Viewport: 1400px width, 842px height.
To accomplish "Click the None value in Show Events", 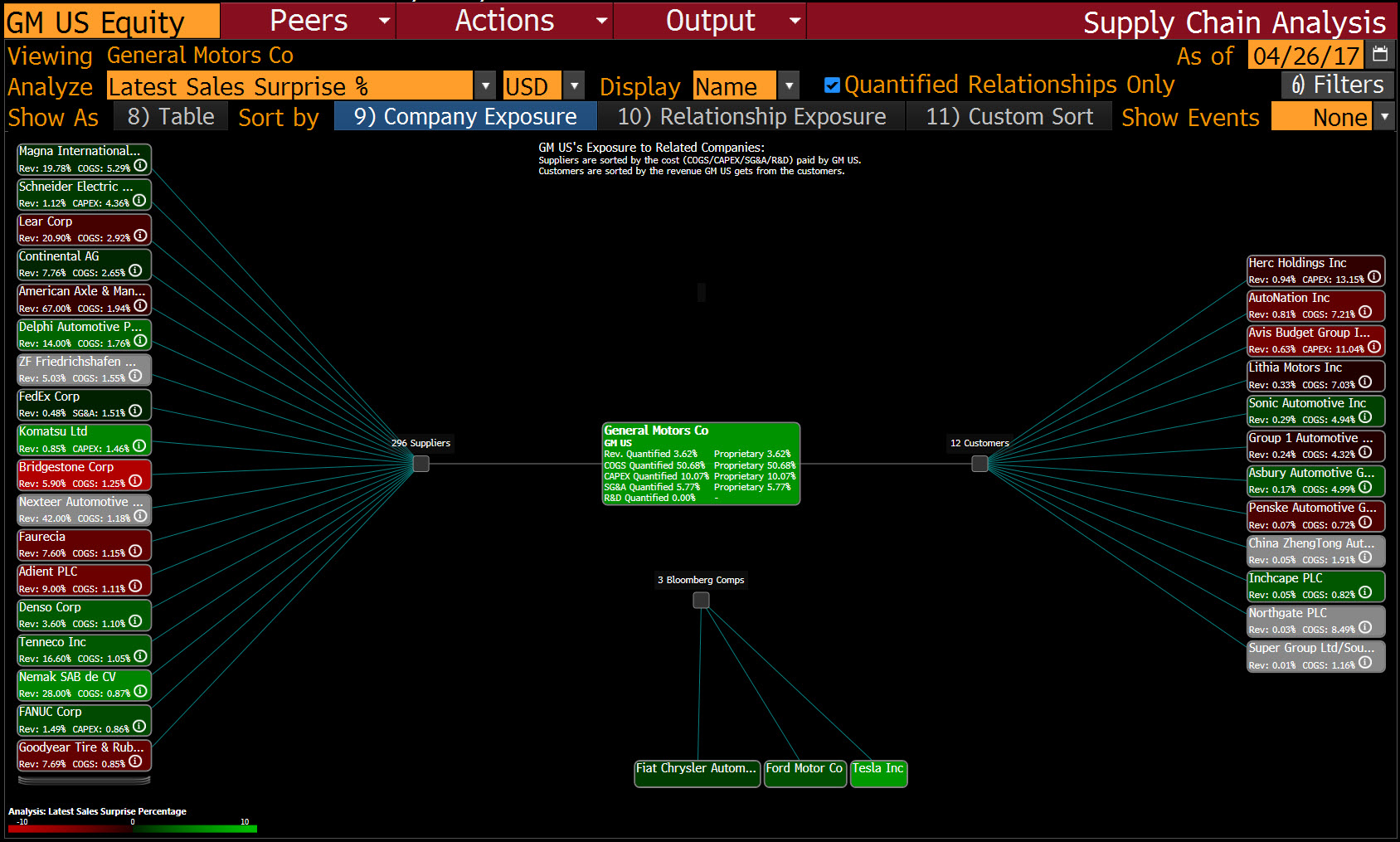I will click(1322, 117).
